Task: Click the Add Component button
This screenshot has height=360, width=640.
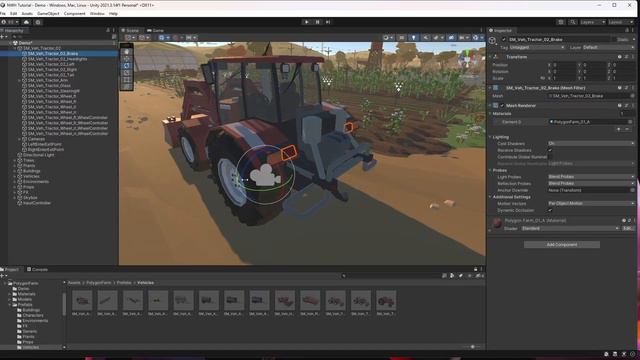Action: [562, 244]
